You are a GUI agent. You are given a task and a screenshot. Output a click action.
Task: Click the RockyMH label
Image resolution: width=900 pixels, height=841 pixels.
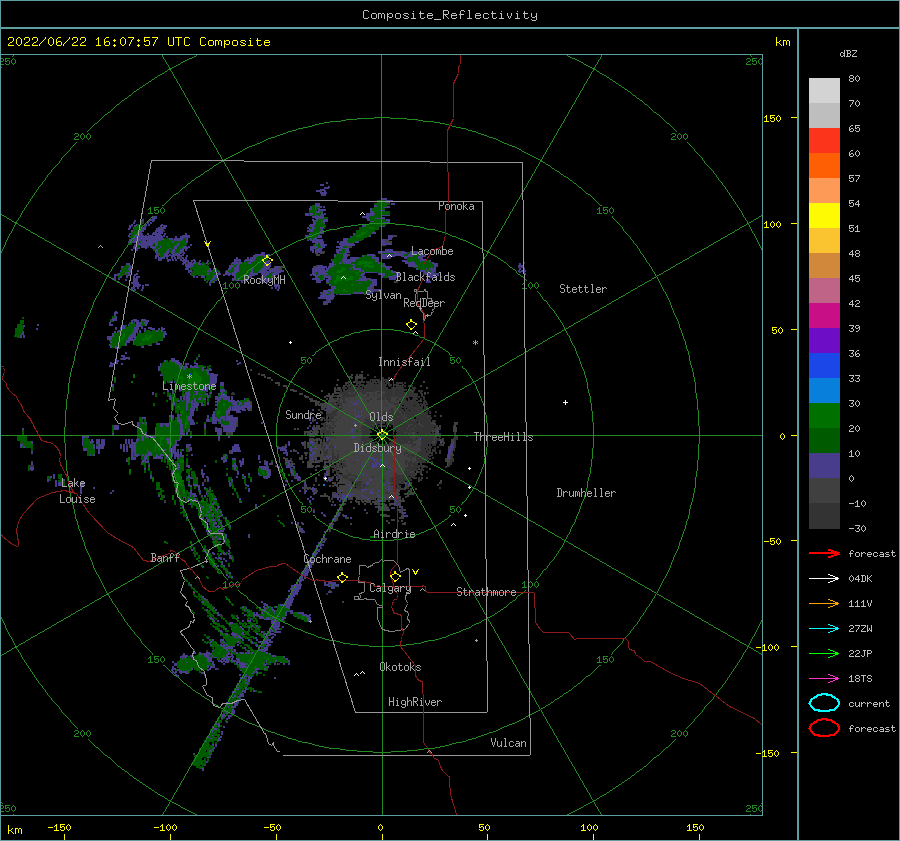(264, 280)
